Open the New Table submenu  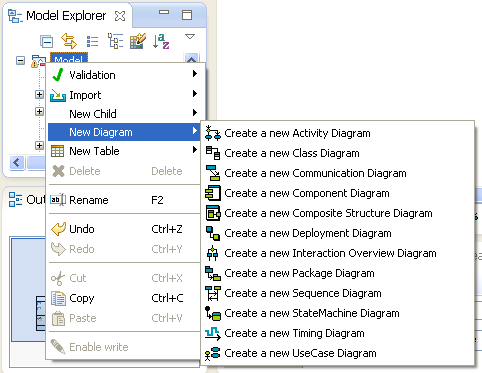[x=125, y=151]
